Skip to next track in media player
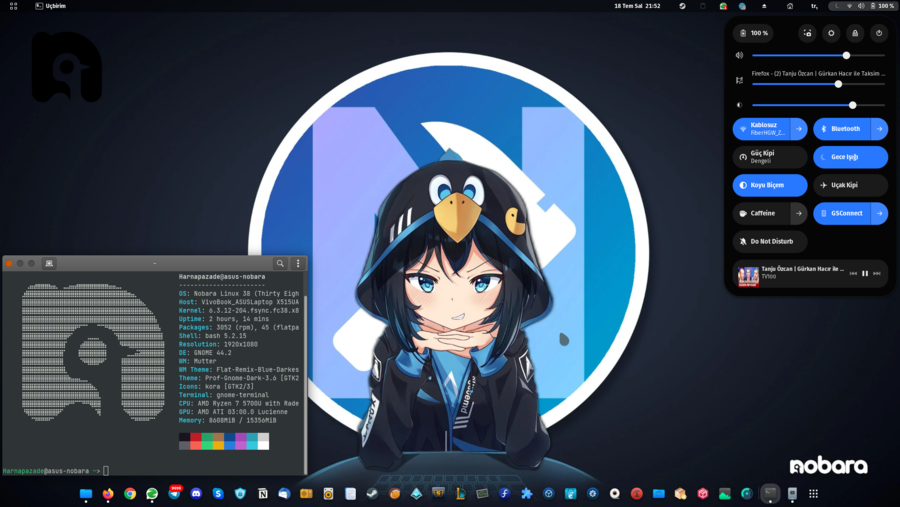 (876, 273)
